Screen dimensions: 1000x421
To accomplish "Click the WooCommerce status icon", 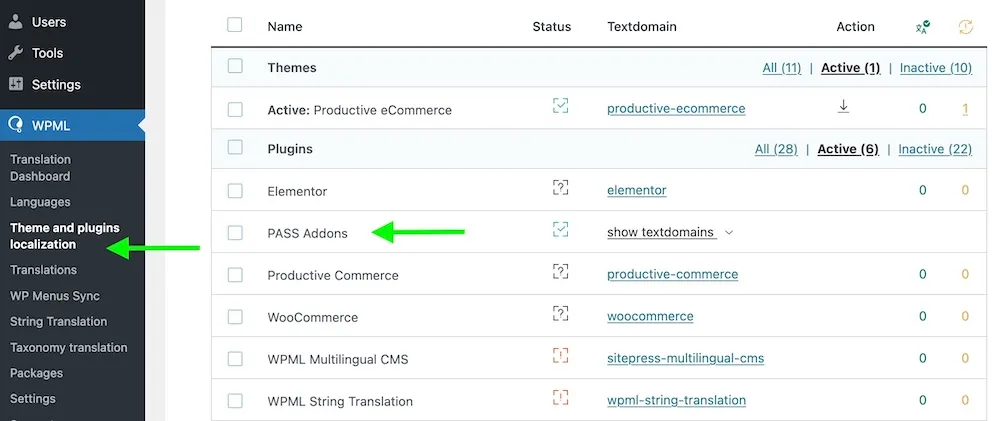I will pyautogui.click(x=560, y=314).
